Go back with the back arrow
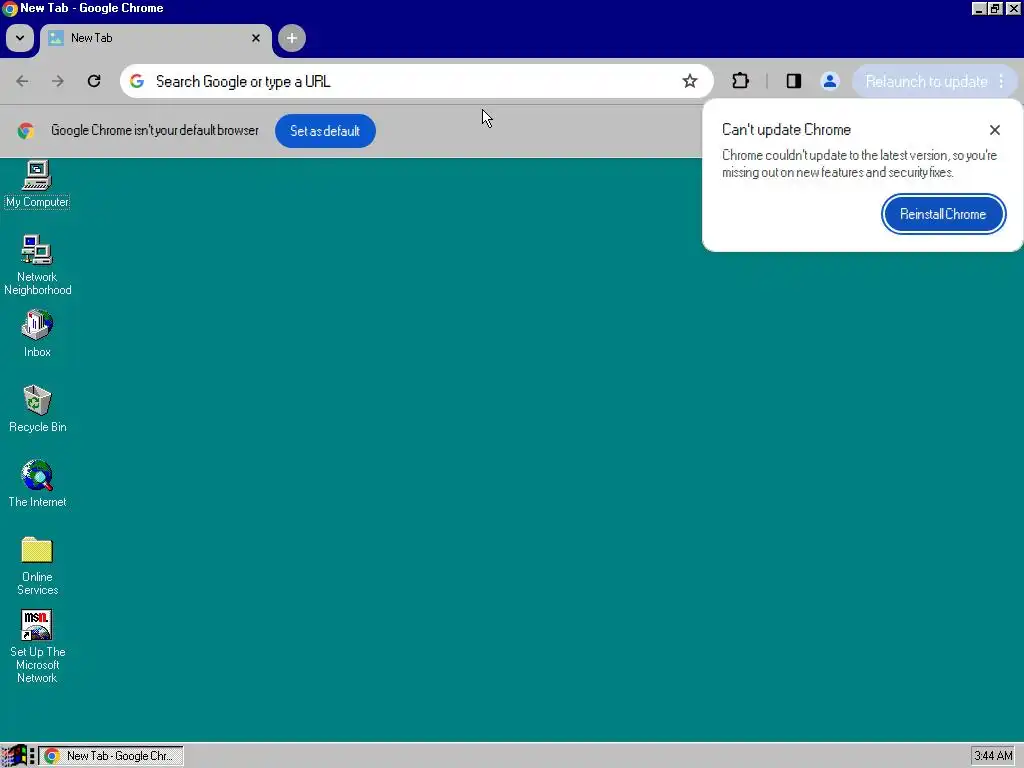Screen dimensions: 1024x768 coord(22,81)
